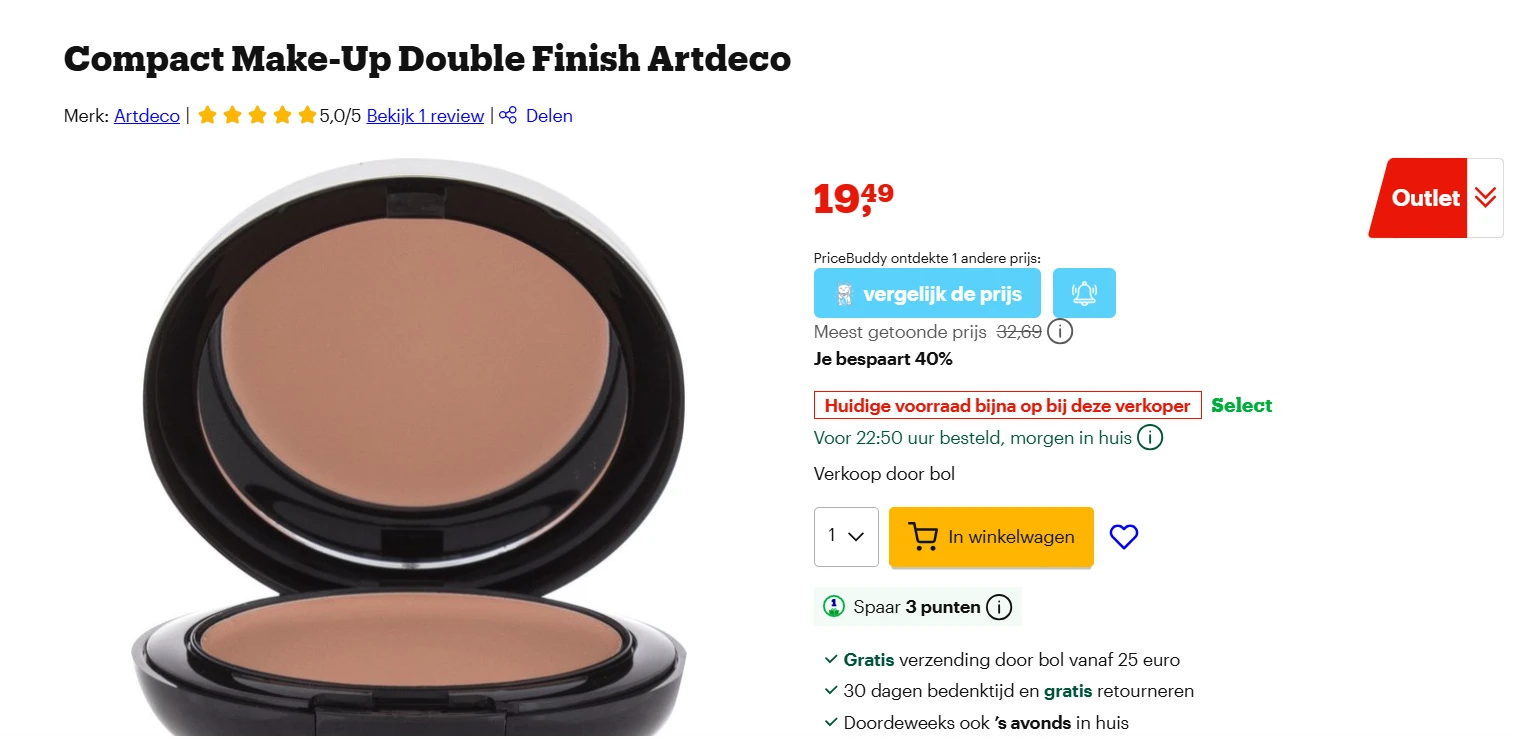The width and height of the screenshot is (1517, 737).
Task: Click the shopping cart icon in winkelwagen button
Action: point(922,537)
